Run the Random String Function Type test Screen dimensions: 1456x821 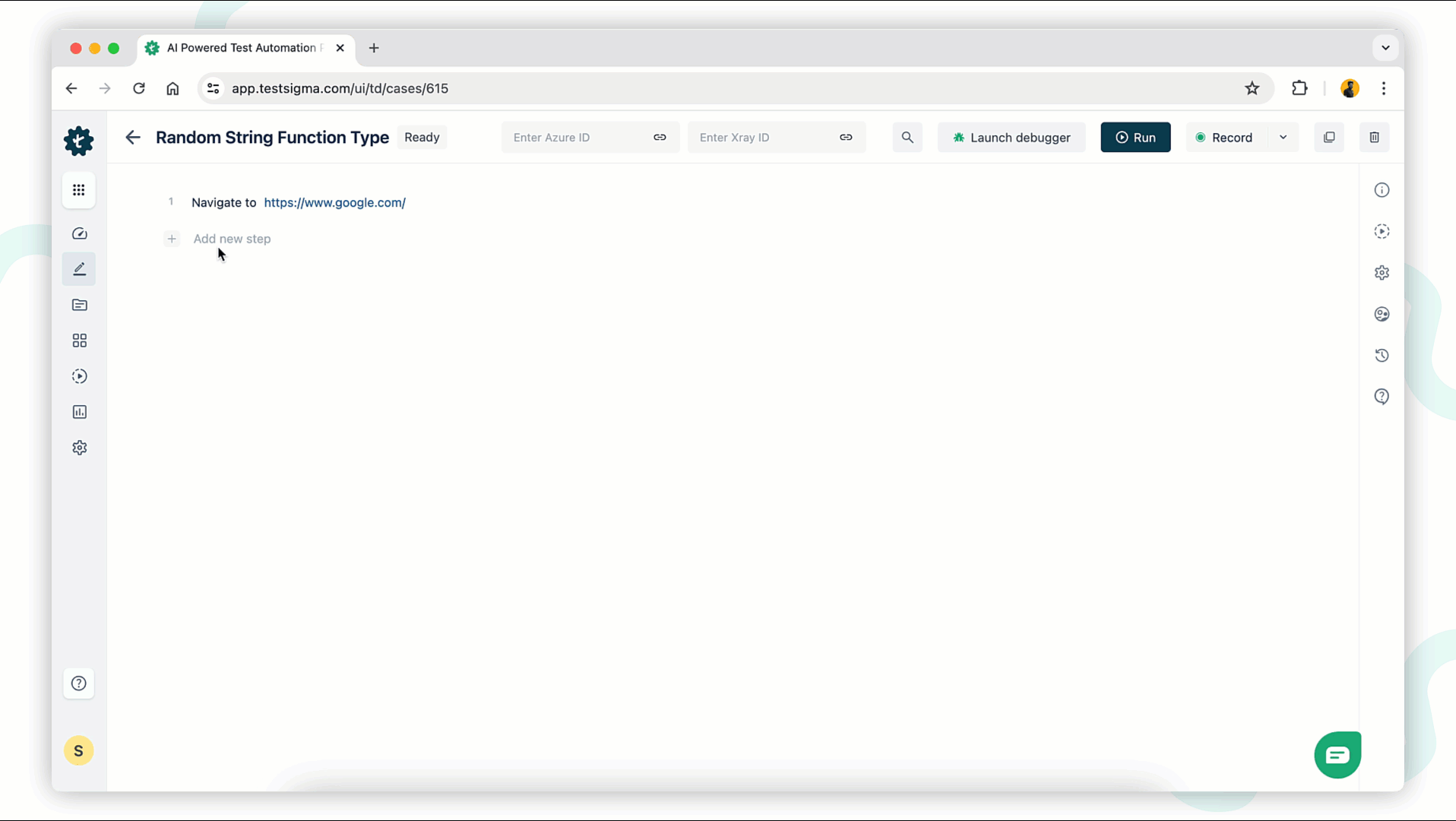click(1136, 137)
